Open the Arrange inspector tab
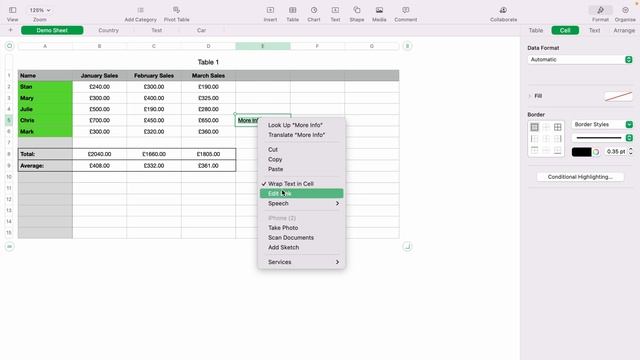 click(x=624, y=30)
